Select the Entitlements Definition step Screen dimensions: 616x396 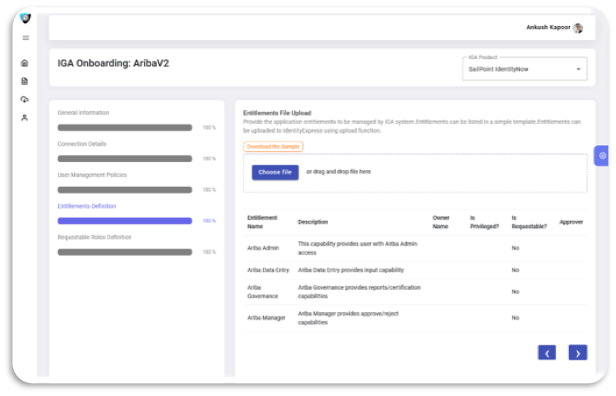point(87,206)
